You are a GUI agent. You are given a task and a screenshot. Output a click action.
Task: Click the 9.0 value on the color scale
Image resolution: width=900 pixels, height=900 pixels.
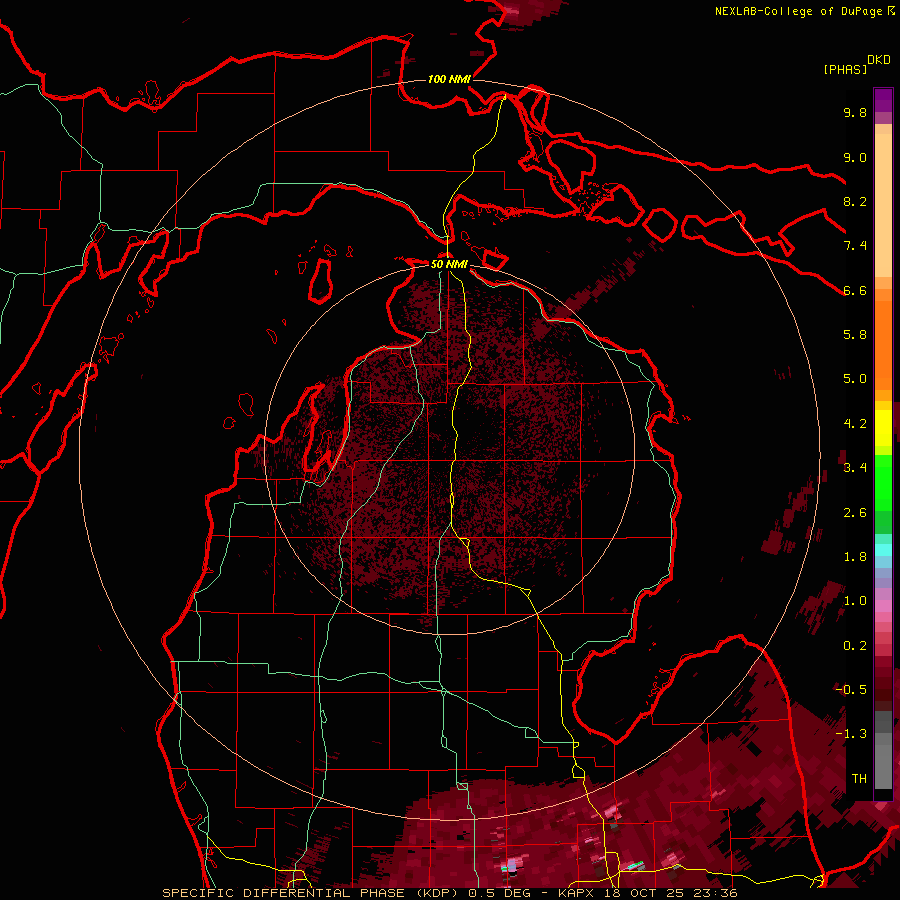(855, 157)
